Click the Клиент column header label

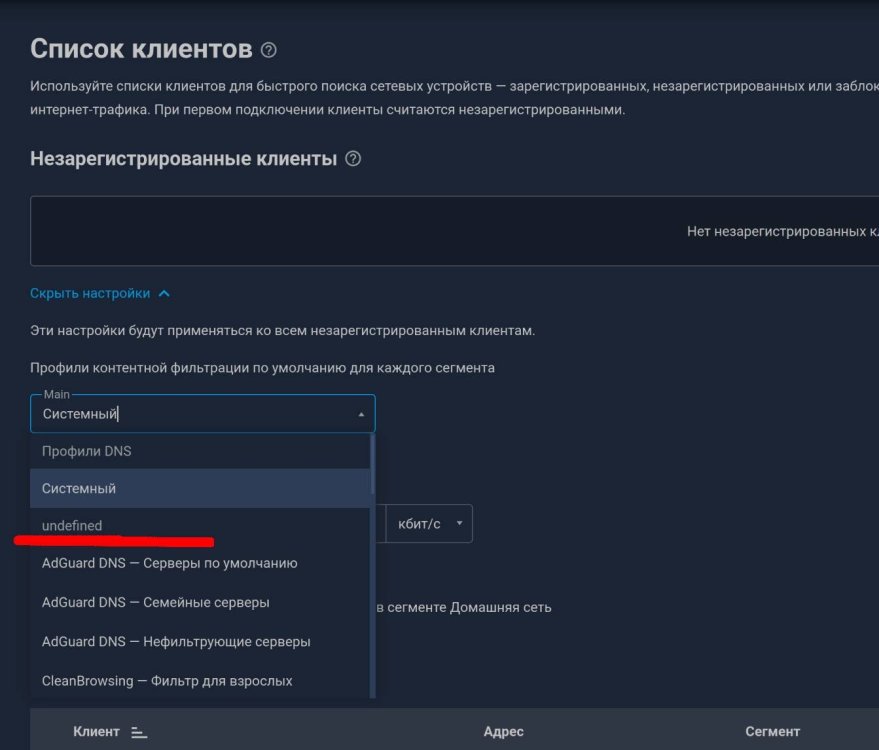click(x=96, y=732)
